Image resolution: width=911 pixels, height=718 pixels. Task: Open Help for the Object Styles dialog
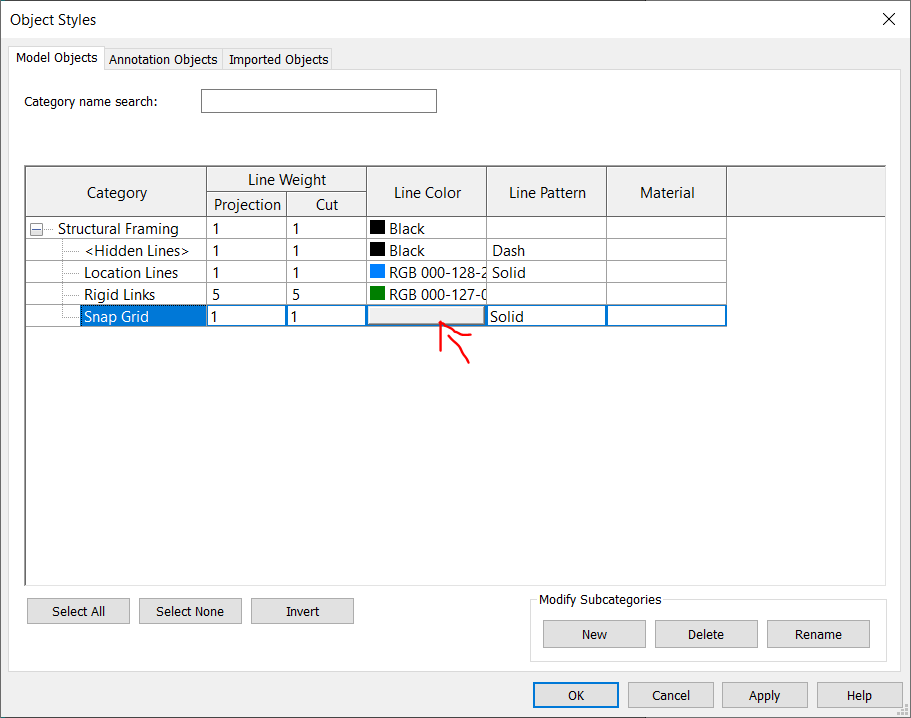tap(859, 695)
